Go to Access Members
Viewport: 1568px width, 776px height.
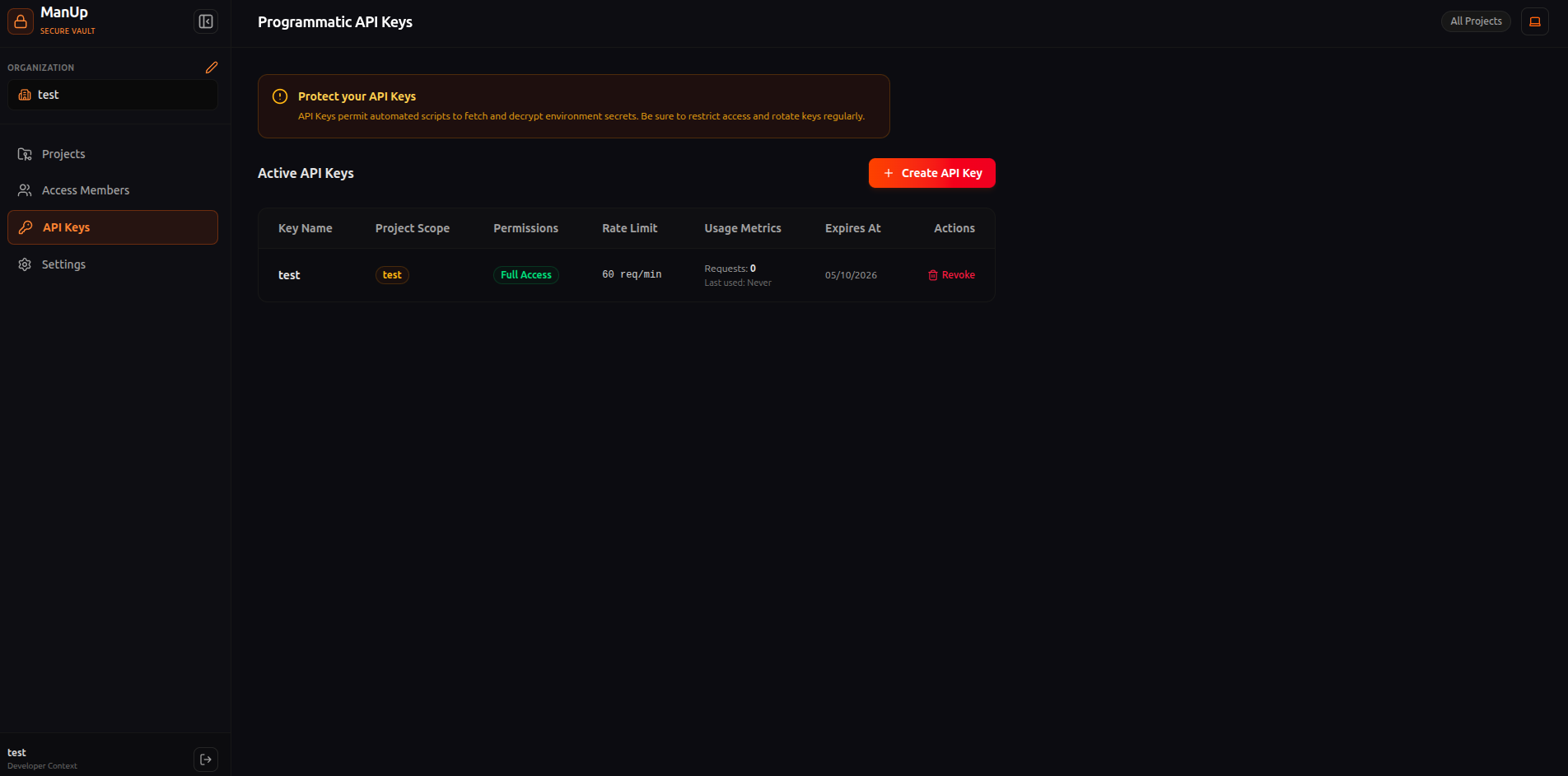click(113, 190)
